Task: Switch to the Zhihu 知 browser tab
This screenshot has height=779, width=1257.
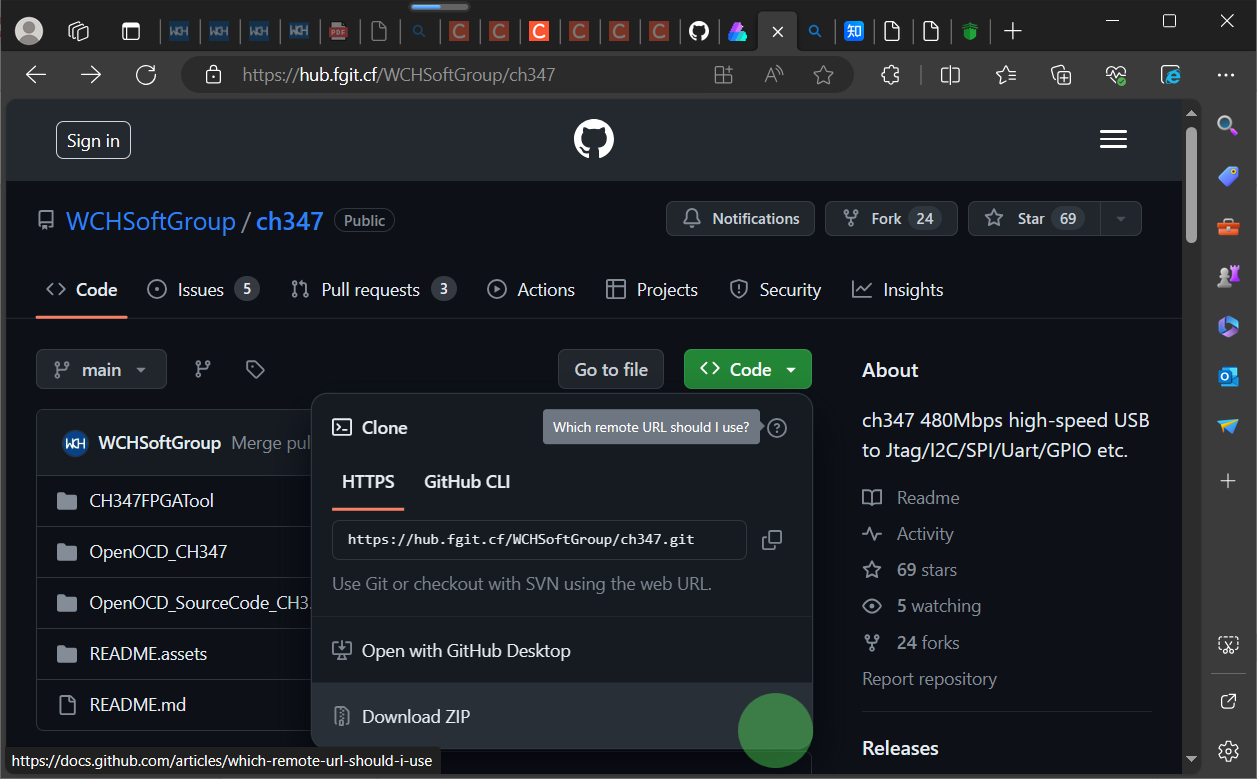Action: click(x=854, y=31)
